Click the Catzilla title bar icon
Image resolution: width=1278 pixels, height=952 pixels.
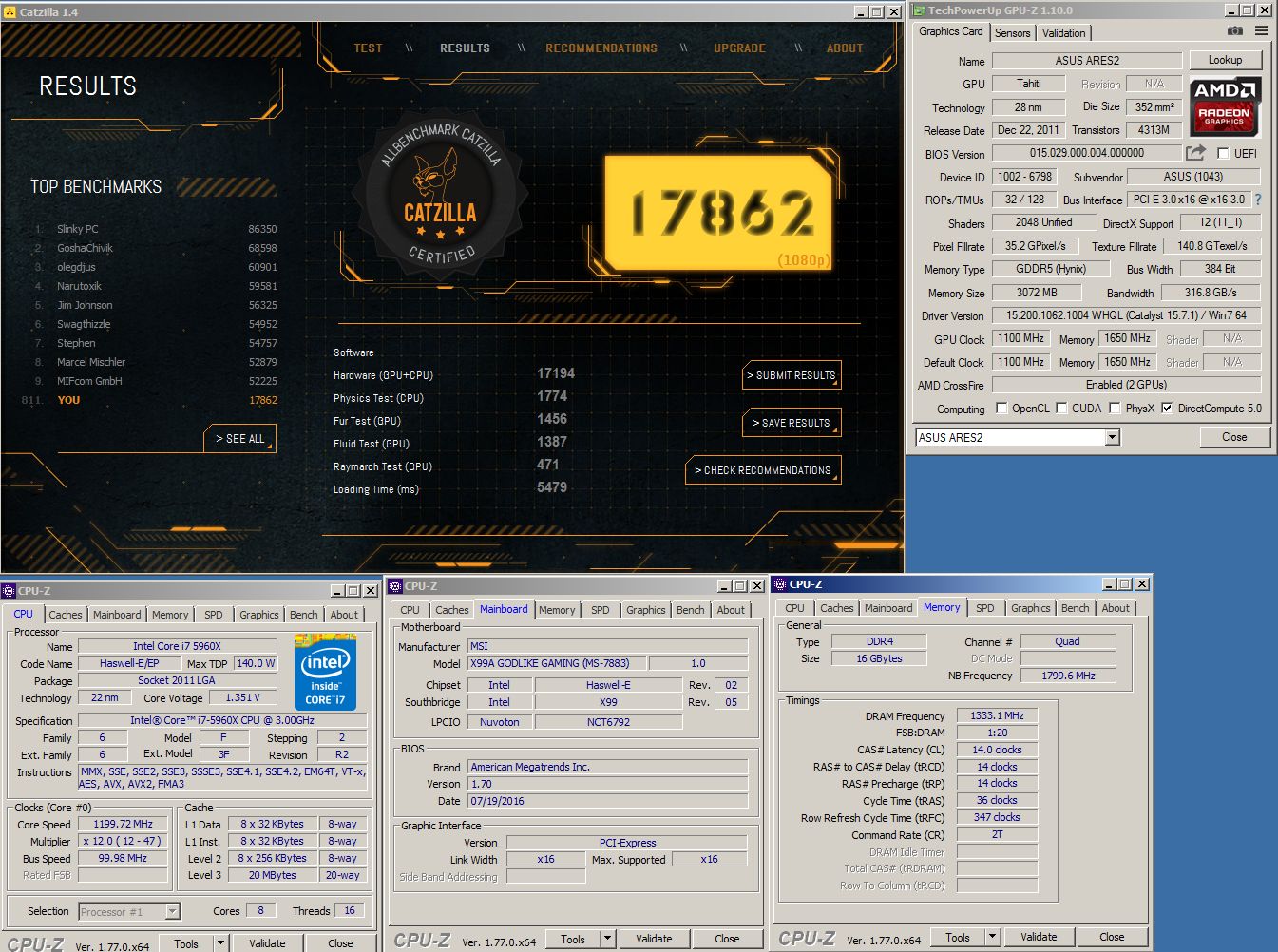[10, 12]
